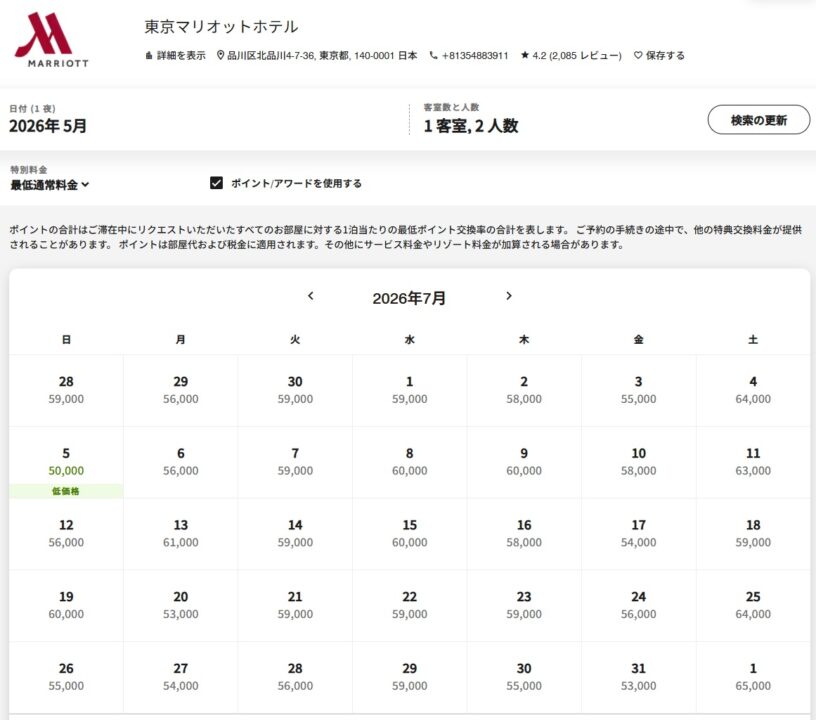Click the map pin address icon
Screen dimensions: 816x720
221,56
